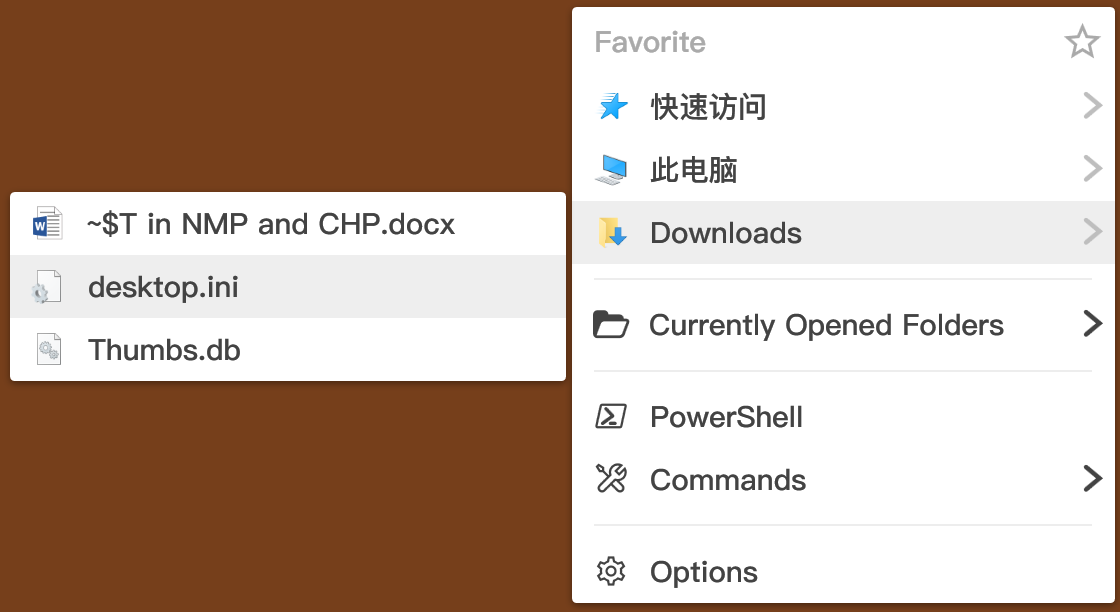Click the Favorite header label

click(x=650, y=42)
